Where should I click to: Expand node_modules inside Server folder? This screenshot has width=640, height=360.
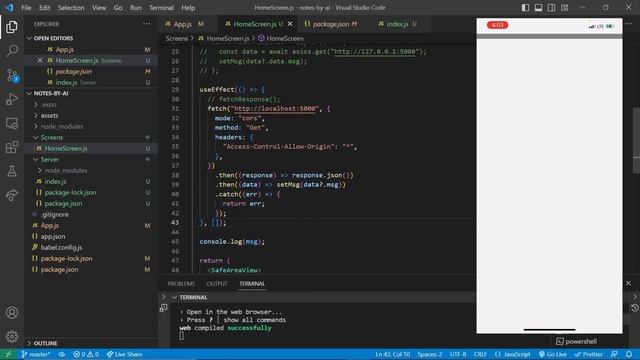tap(40, 171)
